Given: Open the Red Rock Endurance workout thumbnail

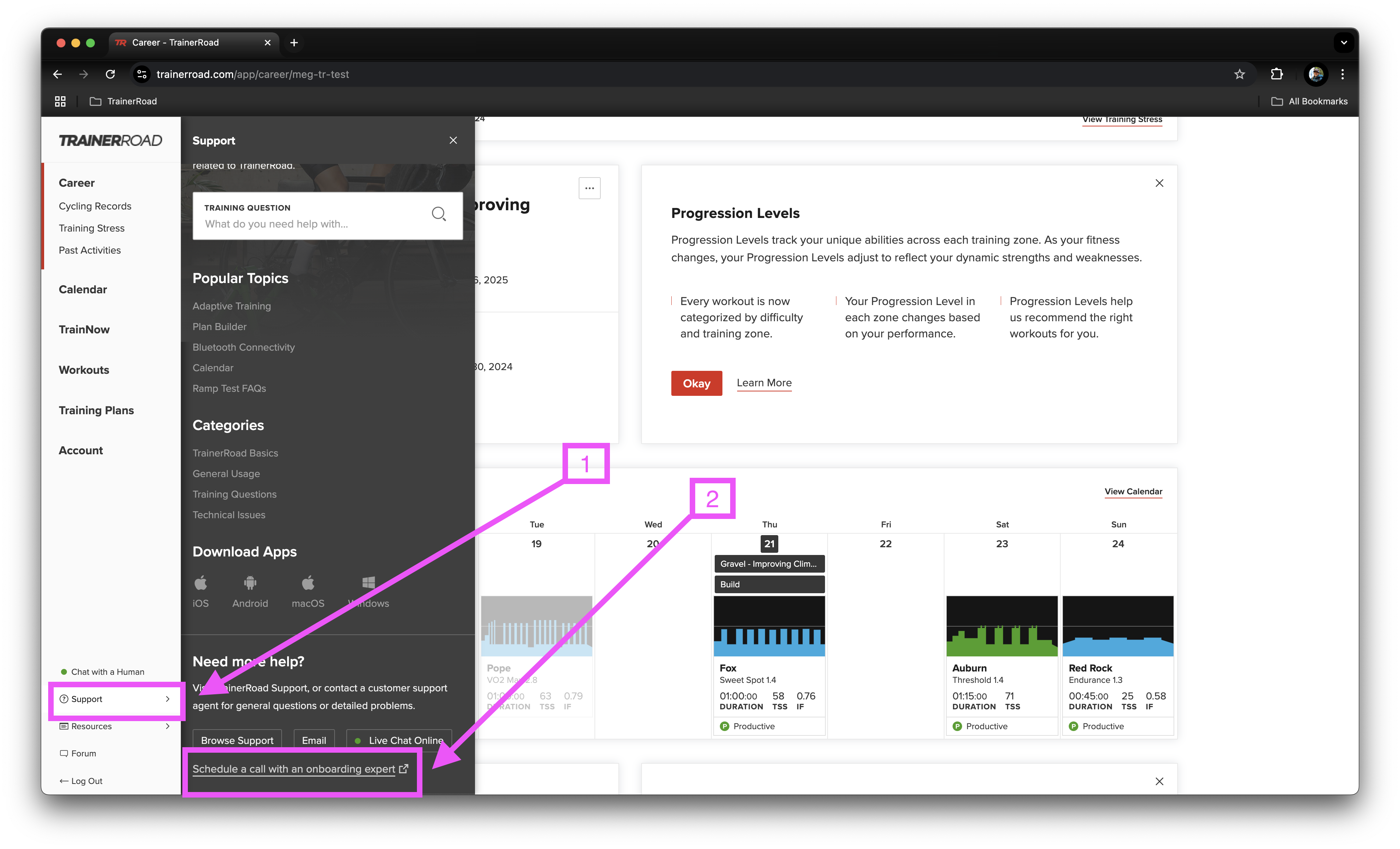Looking at the screenshot, I should [1118, 626].
